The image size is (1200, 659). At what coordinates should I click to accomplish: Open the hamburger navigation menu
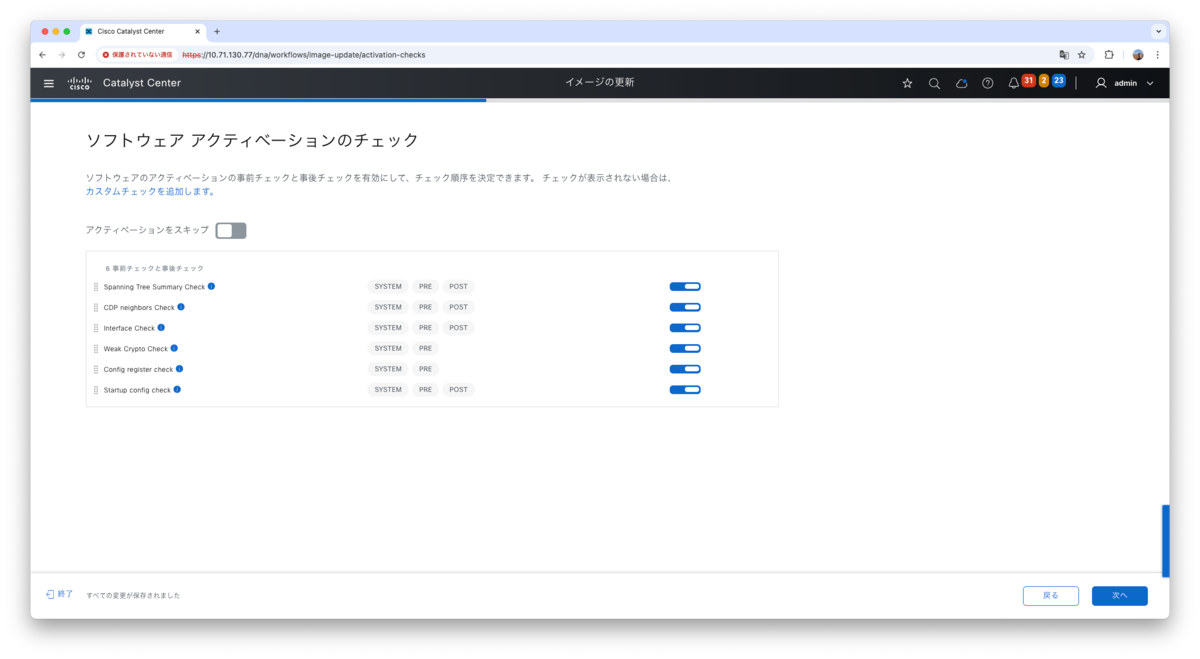(49, 83)
